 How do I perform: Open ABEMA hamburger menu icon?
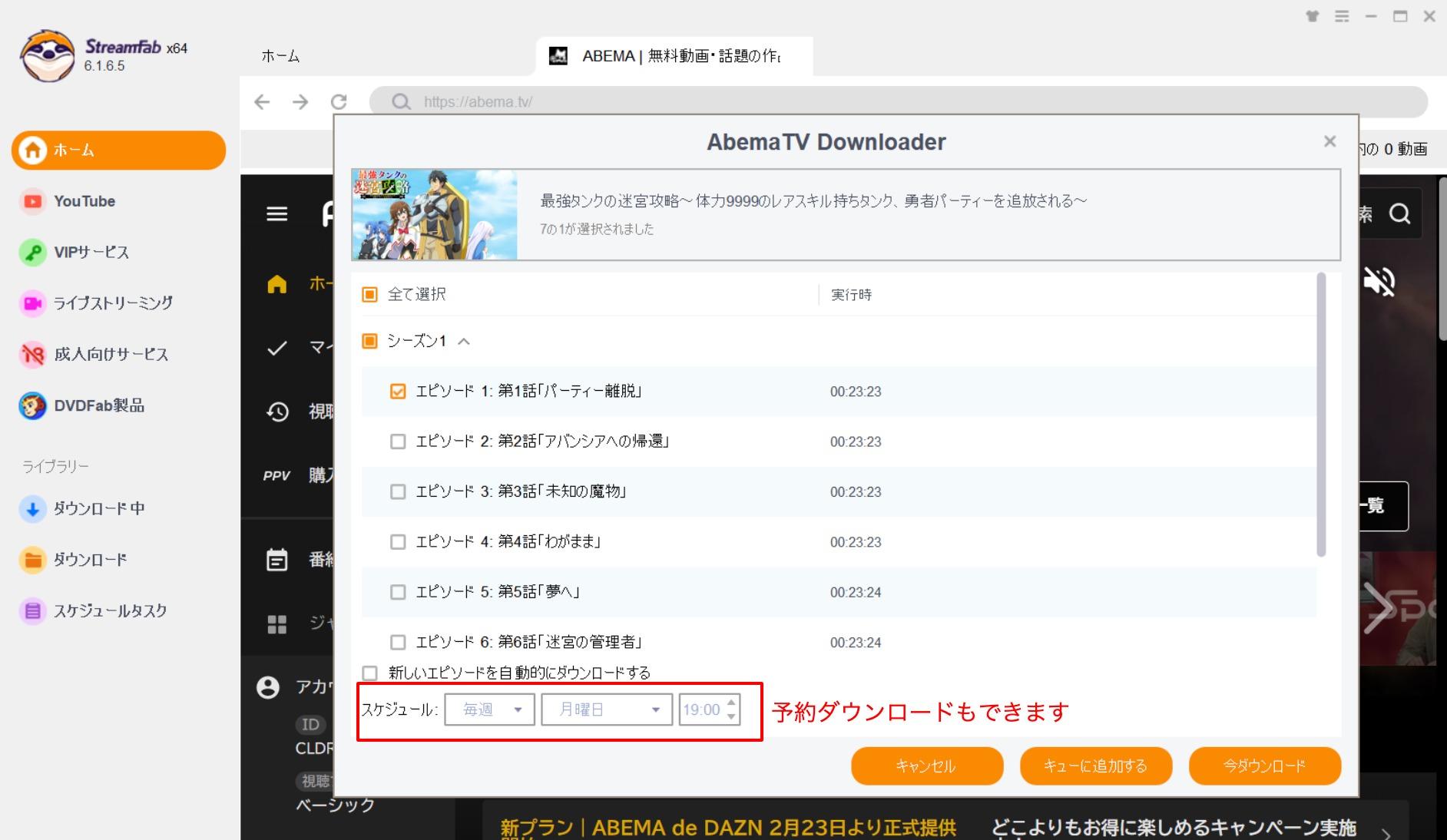click(x=277, y=213)
